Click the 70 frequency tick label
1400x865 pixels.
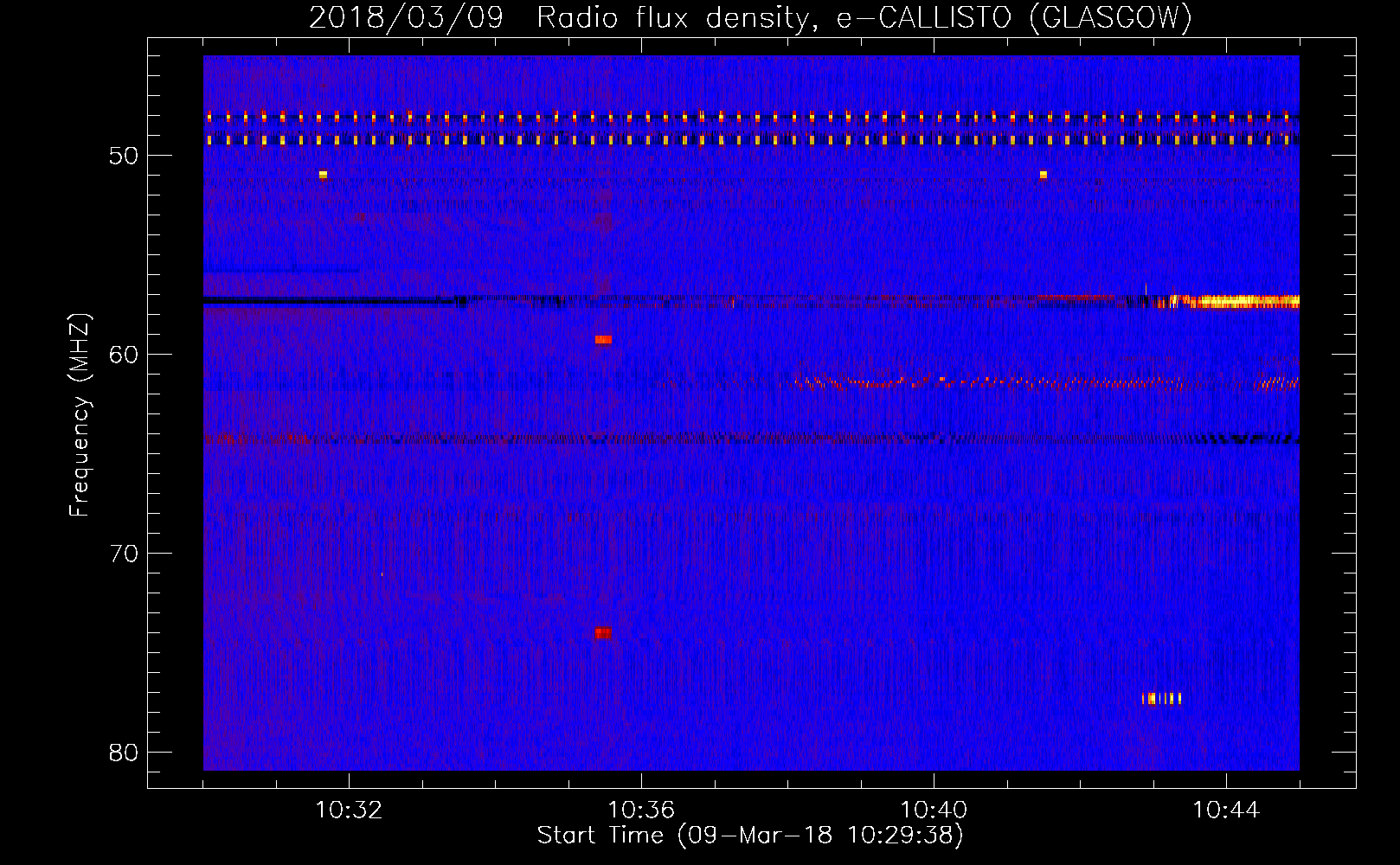click(x=124, y=554)
